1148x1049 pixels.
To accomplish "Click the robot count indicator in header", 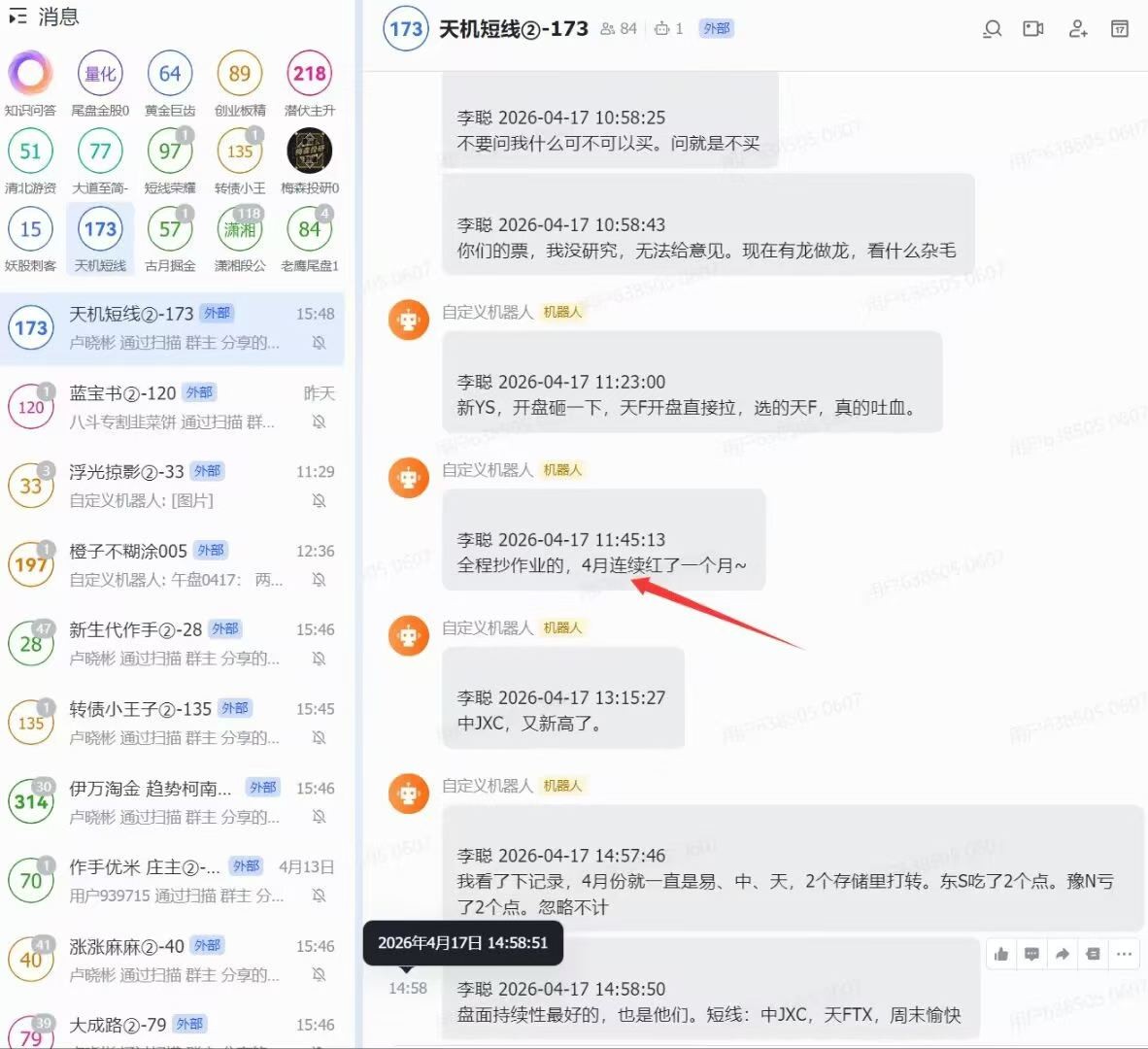I will [668, 29].
